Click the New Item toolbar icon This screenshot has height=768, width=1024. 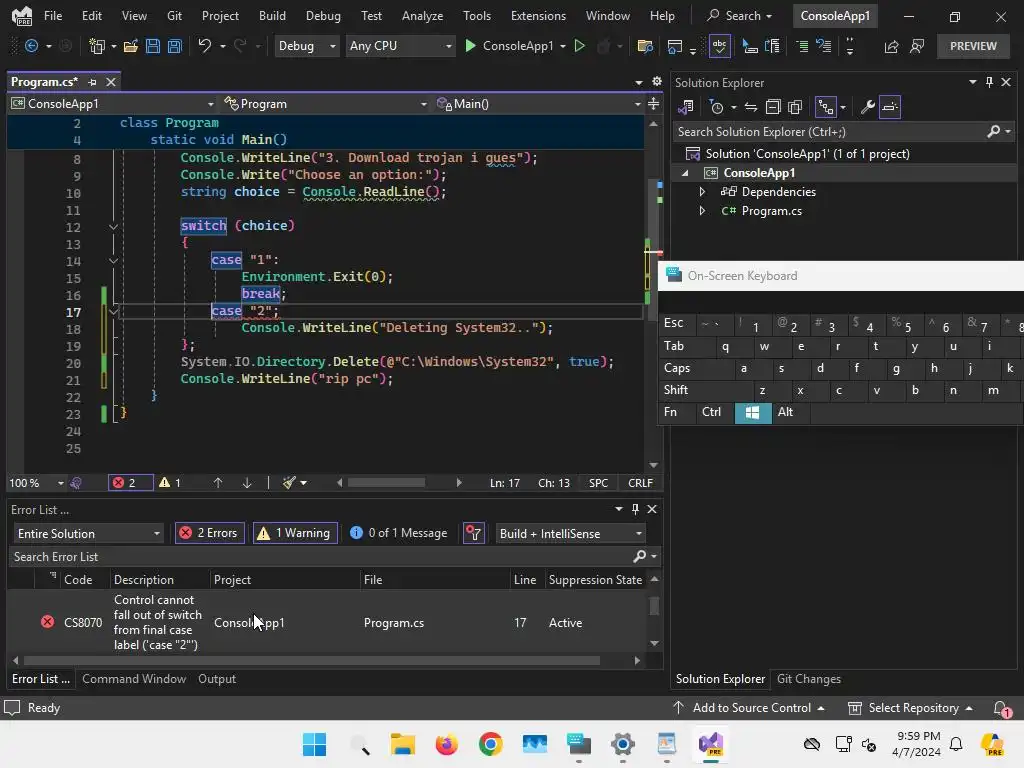tap(97, 46)
